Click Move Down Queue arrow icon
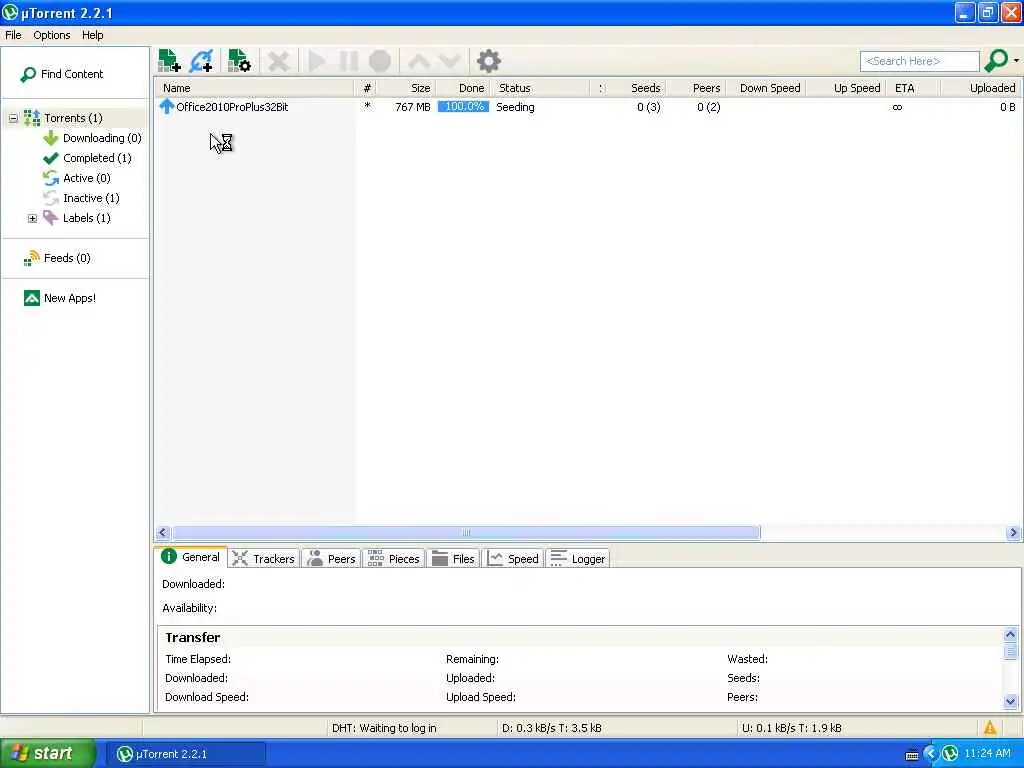1024x768 pixels. [449, 61]
